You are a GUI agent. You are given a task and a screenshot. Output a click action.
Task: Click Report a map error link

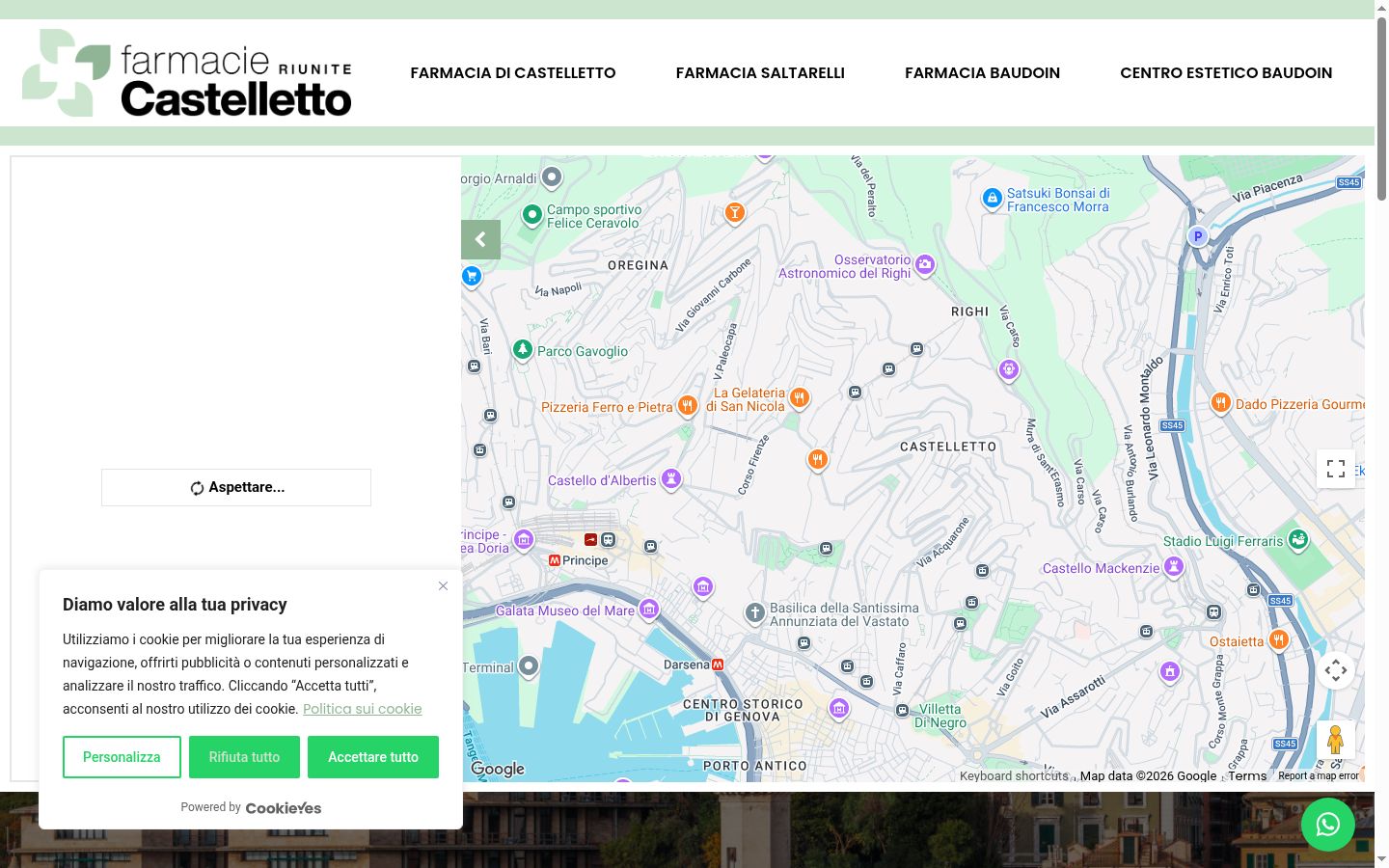[1319, 775]
